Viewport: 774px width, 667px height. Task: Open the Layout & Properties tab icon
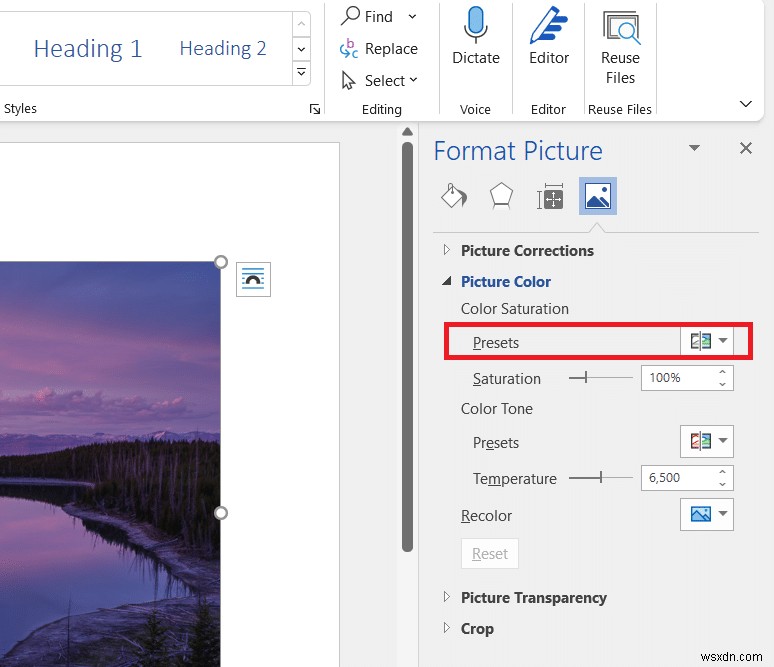click(550, 196)
